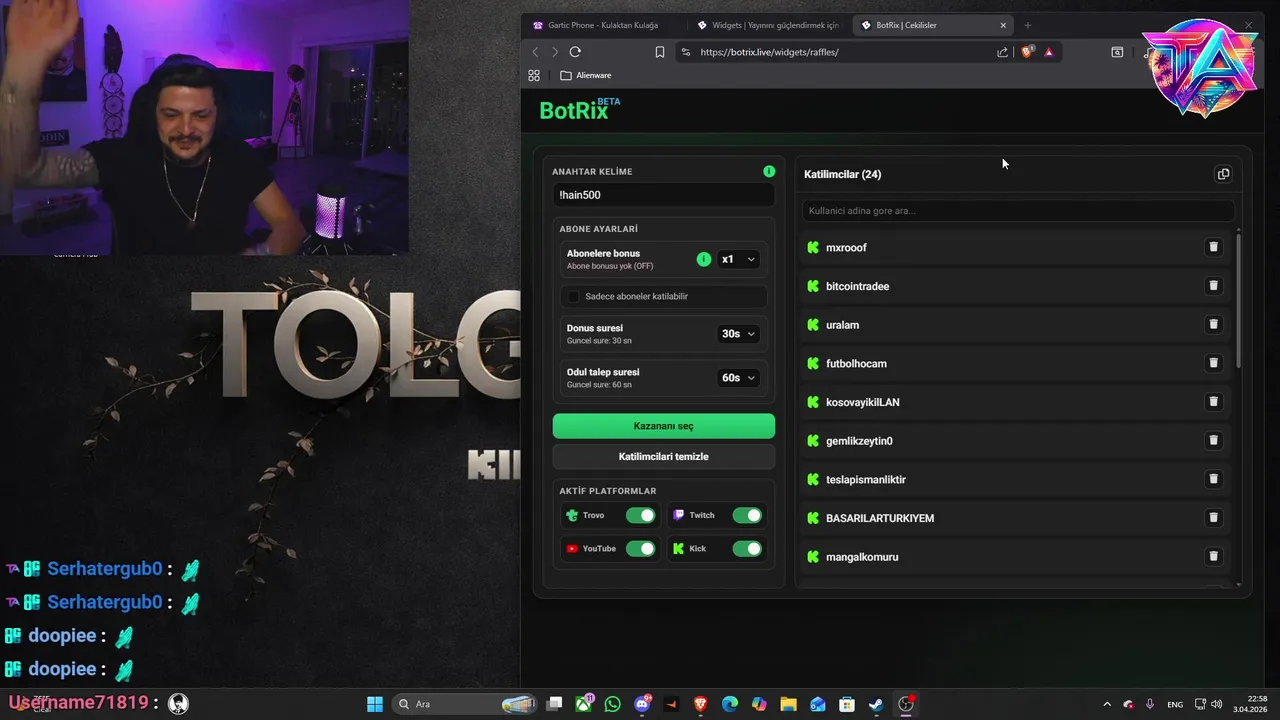Image resolution: width=1280 pixels, height=720 pixels.
Task: Click Katilimcilari temizle button
Action: point(664,456)
